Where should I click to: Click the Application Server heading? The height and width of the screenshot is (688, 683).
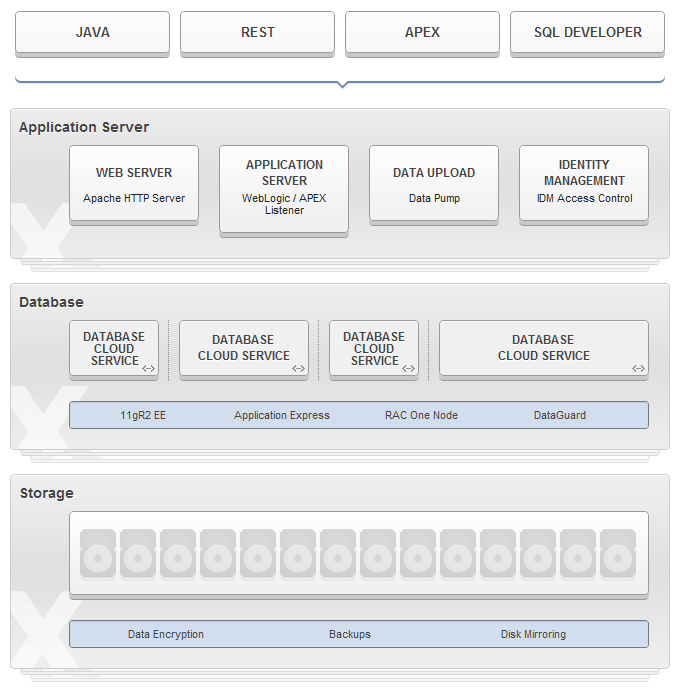pyautogui.click(x=84, y=127)
